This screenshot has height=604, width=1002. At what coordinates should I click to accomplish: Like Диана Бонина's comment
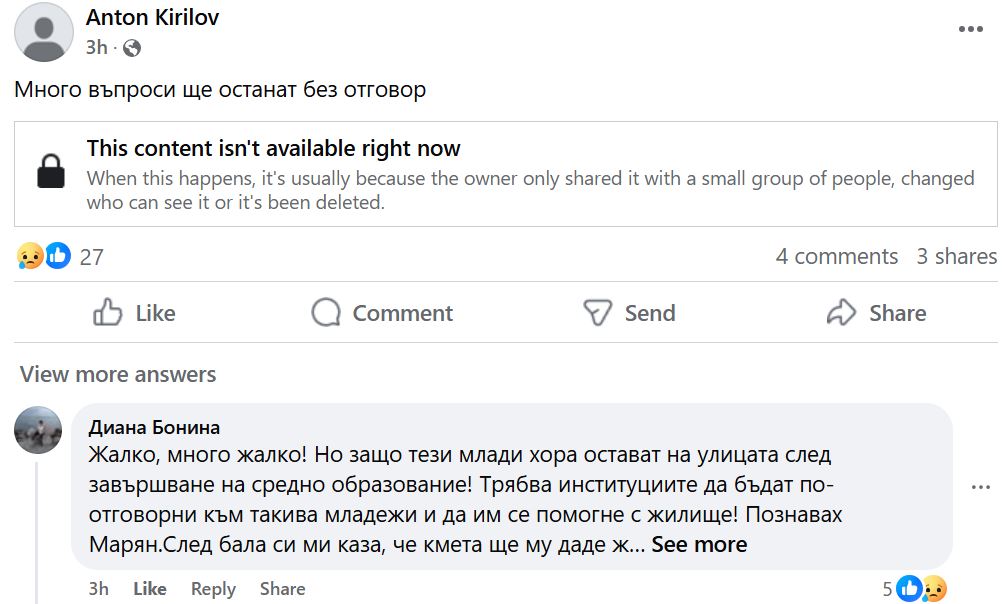pos(150,589)
